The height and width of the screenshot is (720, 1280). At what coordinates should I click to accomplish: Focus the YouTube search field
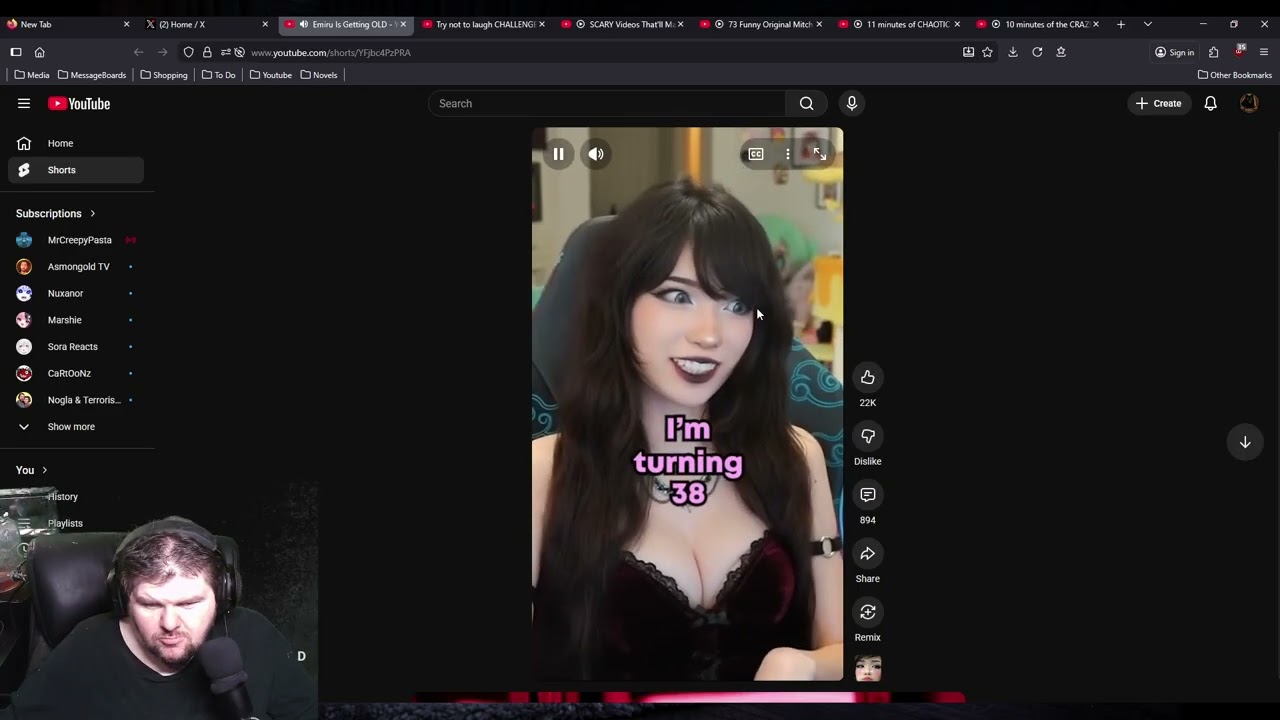tap(607, 103)
